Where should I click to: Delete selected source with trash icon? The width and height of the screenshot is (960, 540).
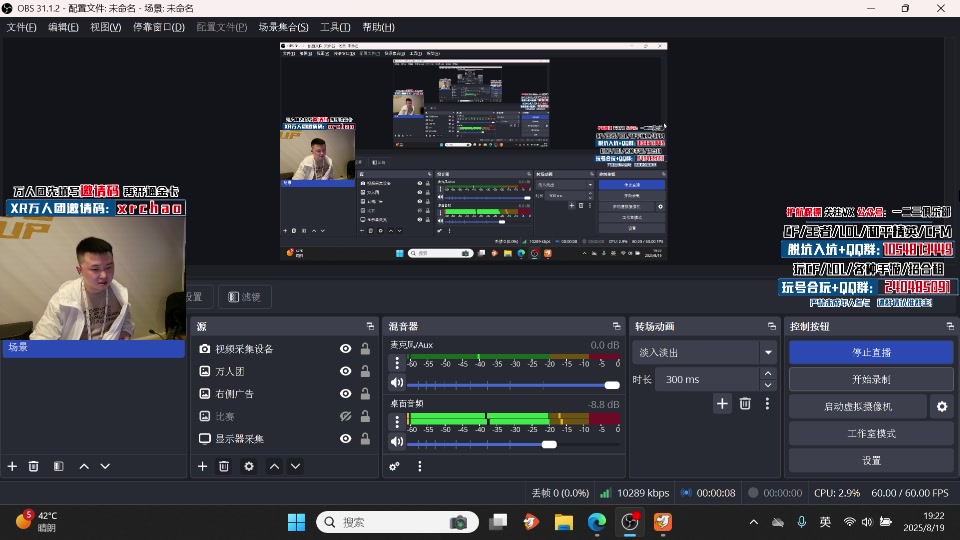pos(224,467)
